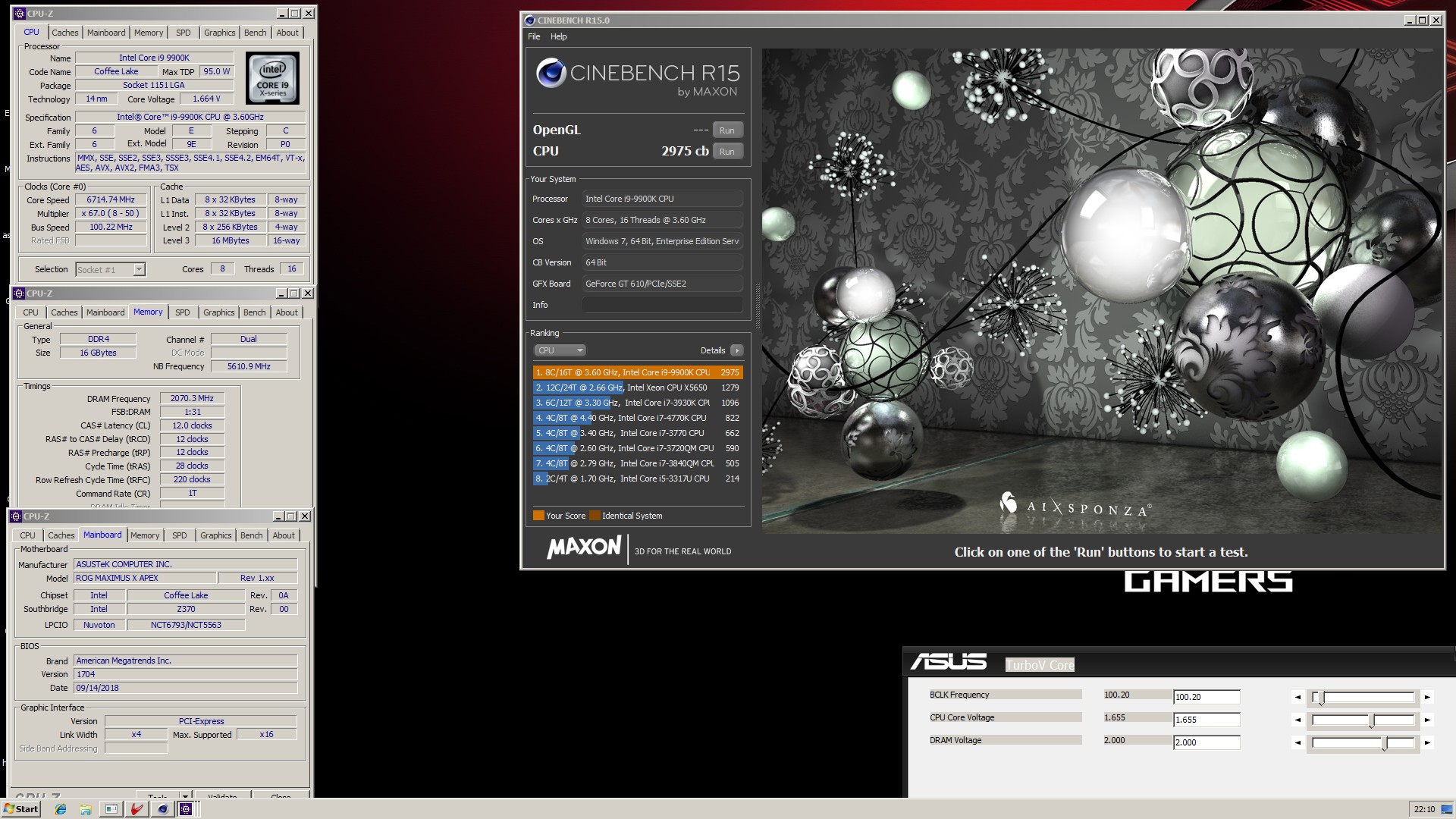Click the CPU-Z Mainboard window title icon
1456x819 pixels.
click(x=16, y=516)
